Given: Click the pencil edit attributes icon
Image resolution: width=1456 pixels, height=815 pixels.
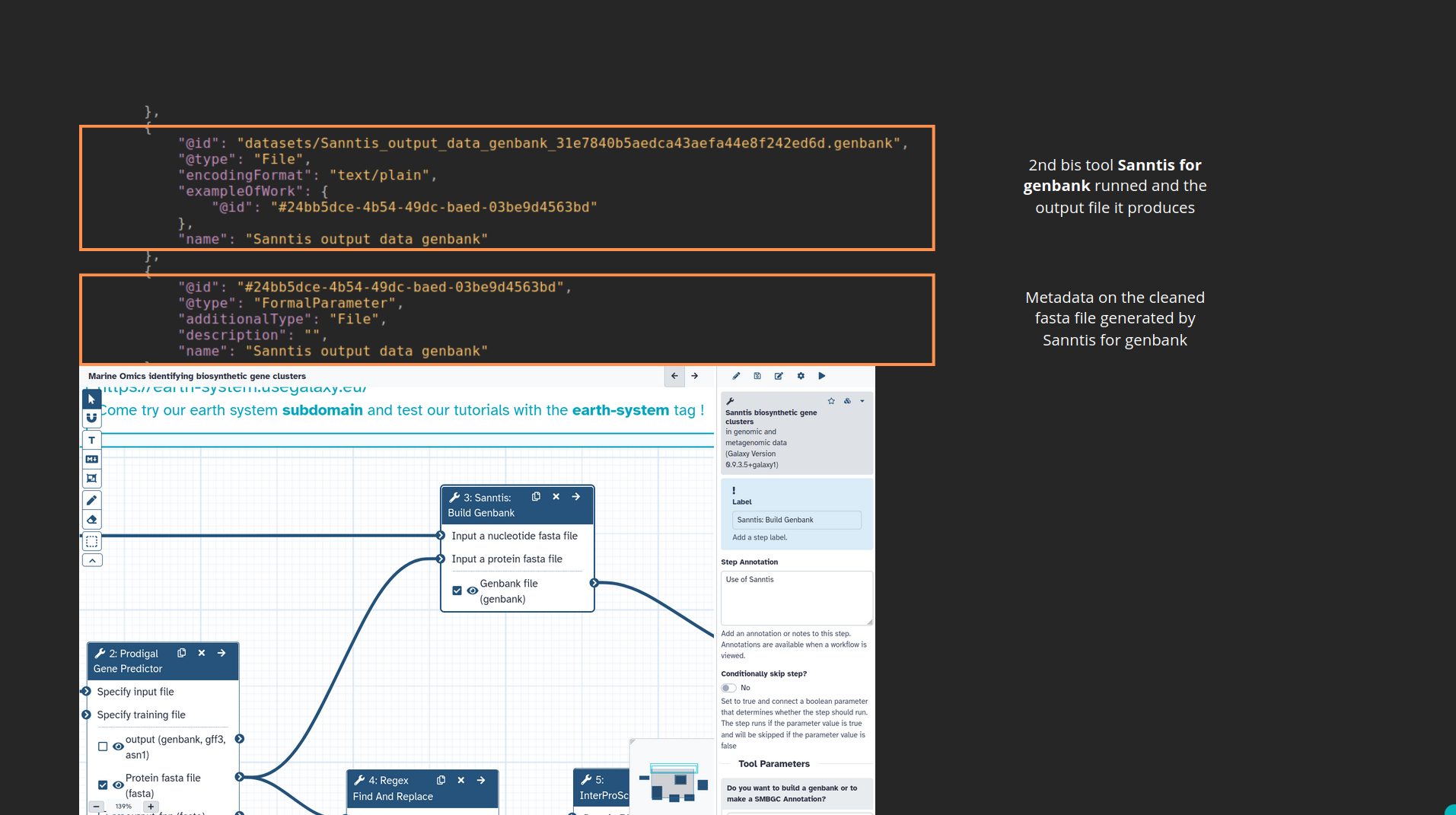Looking at the screenshot, I should tap(736, 376).
